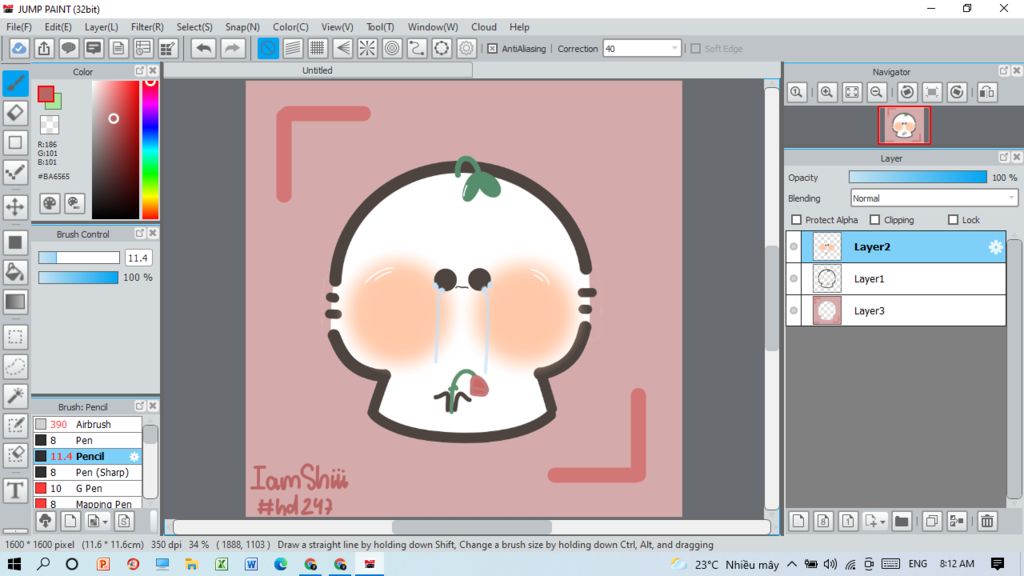Flip the canvas view in Navigator
The width and height of the screenshot is (1024, 576).
[x=987, y=92]
